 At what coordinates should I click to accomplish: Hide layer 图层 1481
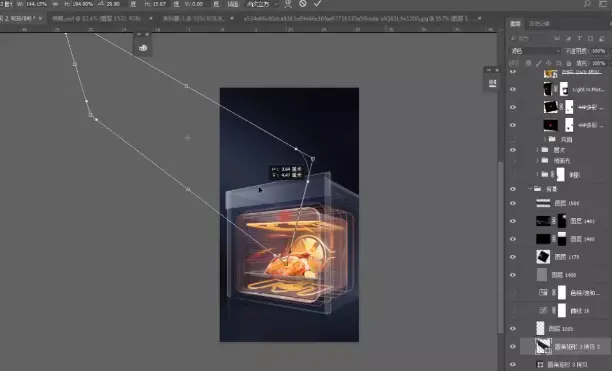pyautogui.click(x=513, y=221)
